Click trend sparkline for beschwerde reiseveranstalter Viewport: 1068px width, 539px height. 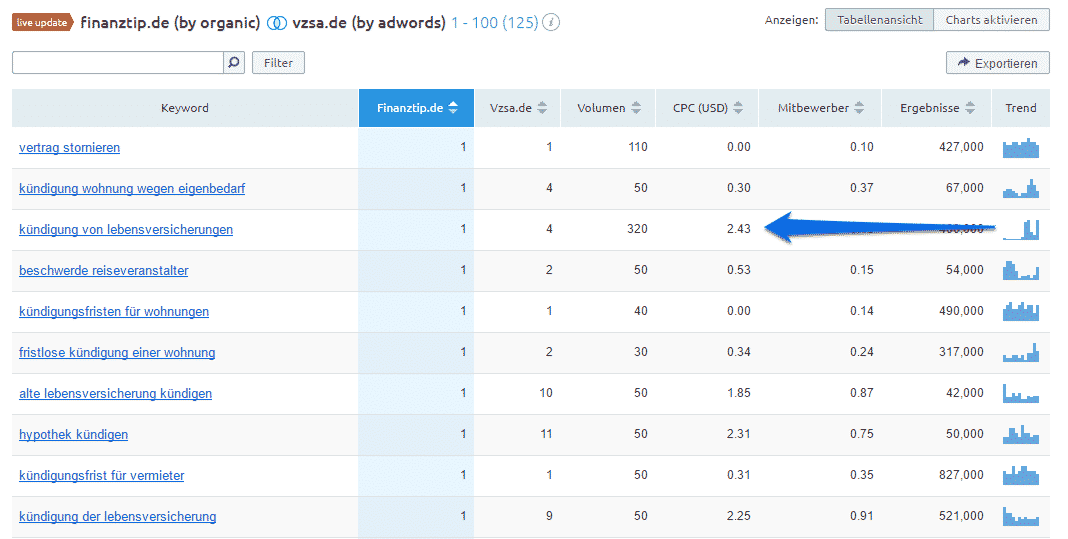1020,270
